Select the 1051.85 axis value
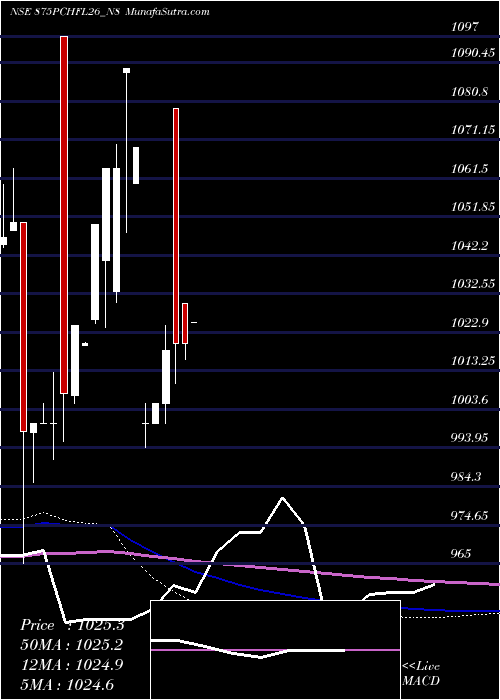 (473, 207)
